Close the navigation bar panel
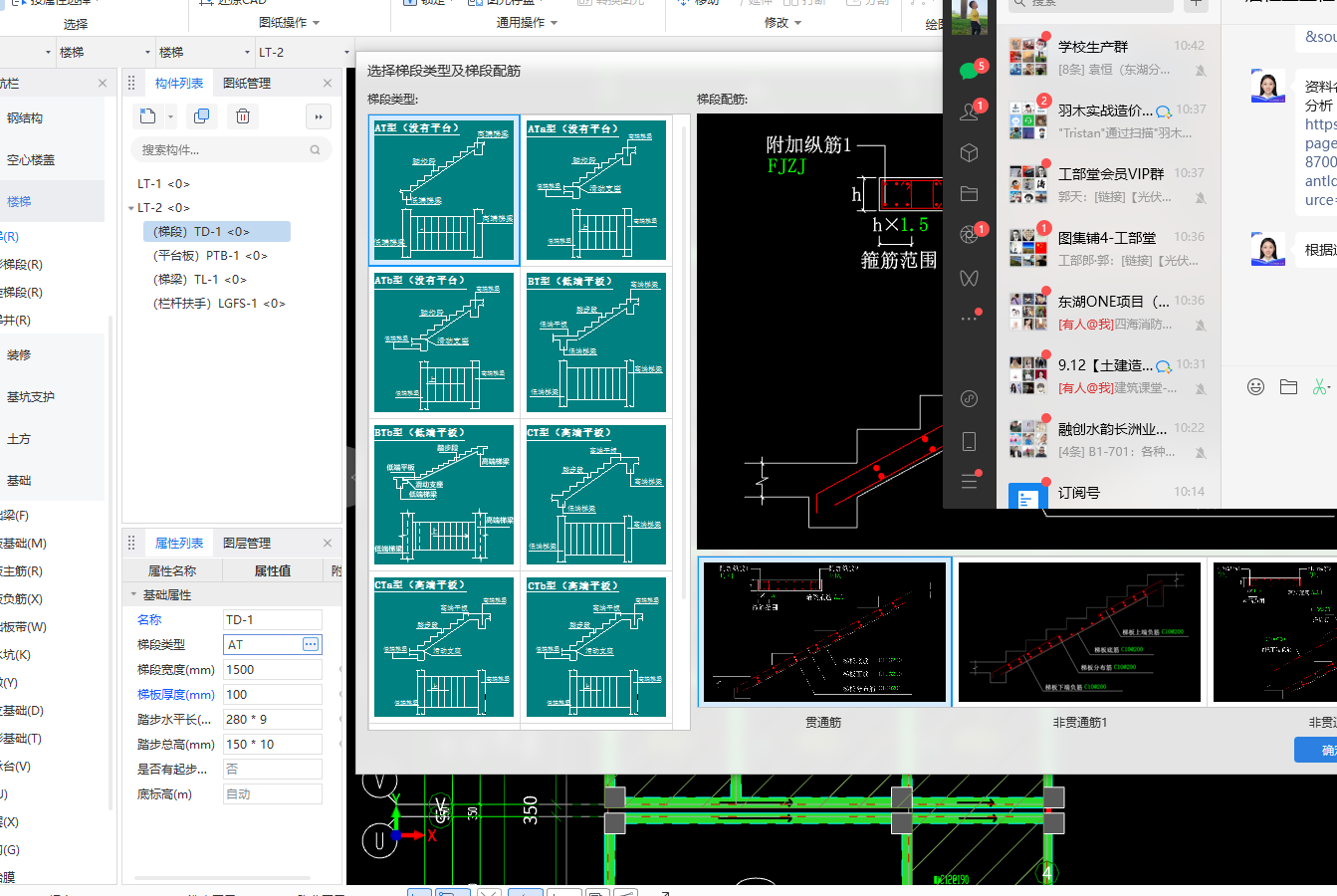This screenshot has height=896, width=1337. pyautogui.click(x=103, y=83)
